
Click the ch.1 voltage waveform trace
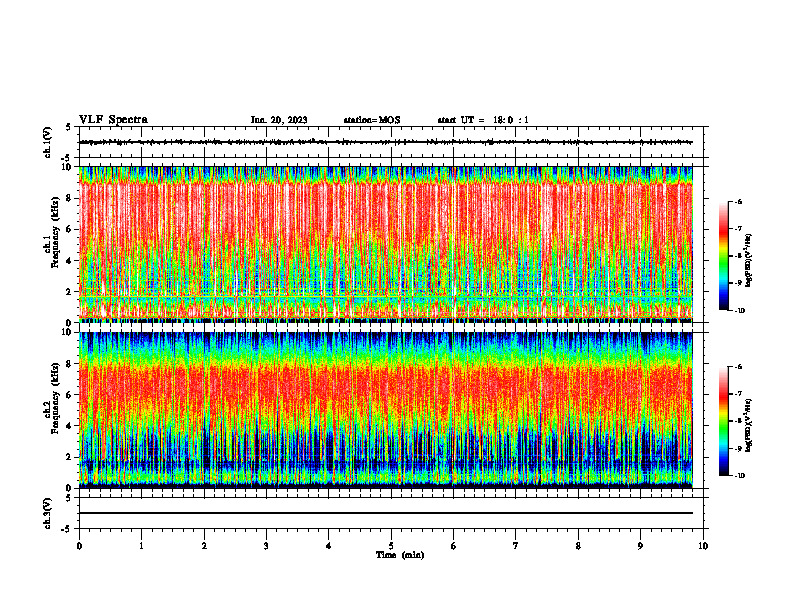coord(386,142)
